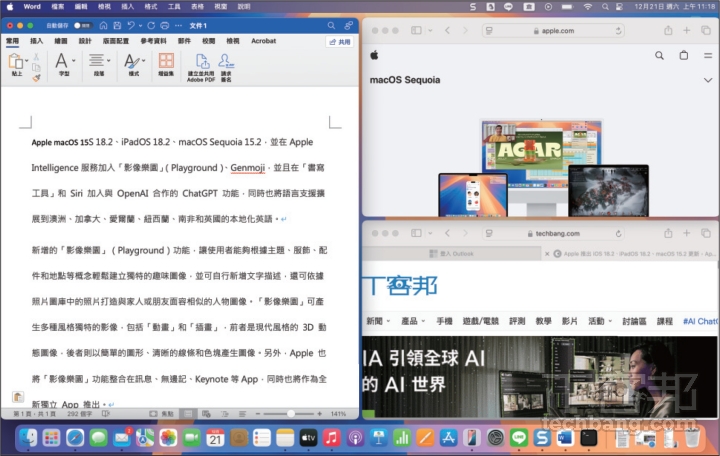Image resolution: width=720 pixels, height=456 pixels.
Task: Click the Search magnifier in Word's title bar
Action: click(x=331, y=26)
